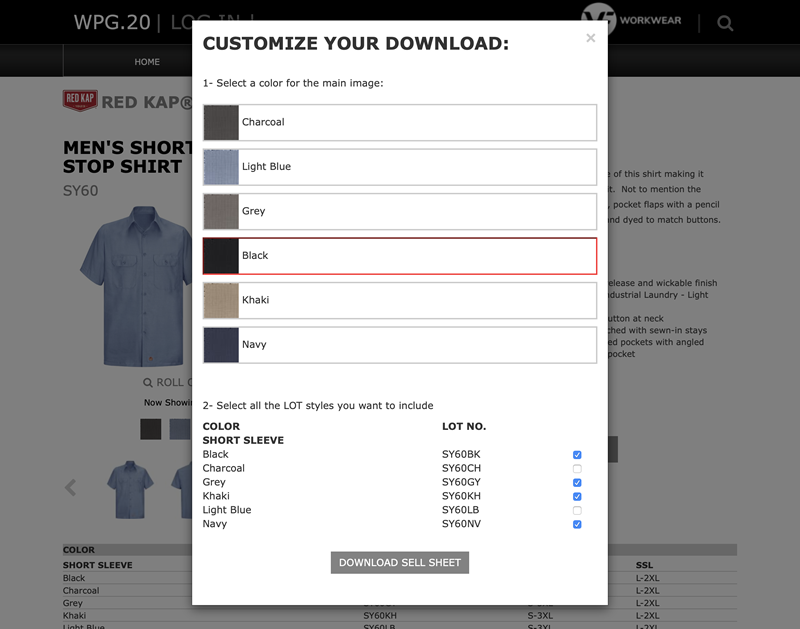The image size is (800, 629).
Task: Open the Home menu item
Action: tap(147, 62)
